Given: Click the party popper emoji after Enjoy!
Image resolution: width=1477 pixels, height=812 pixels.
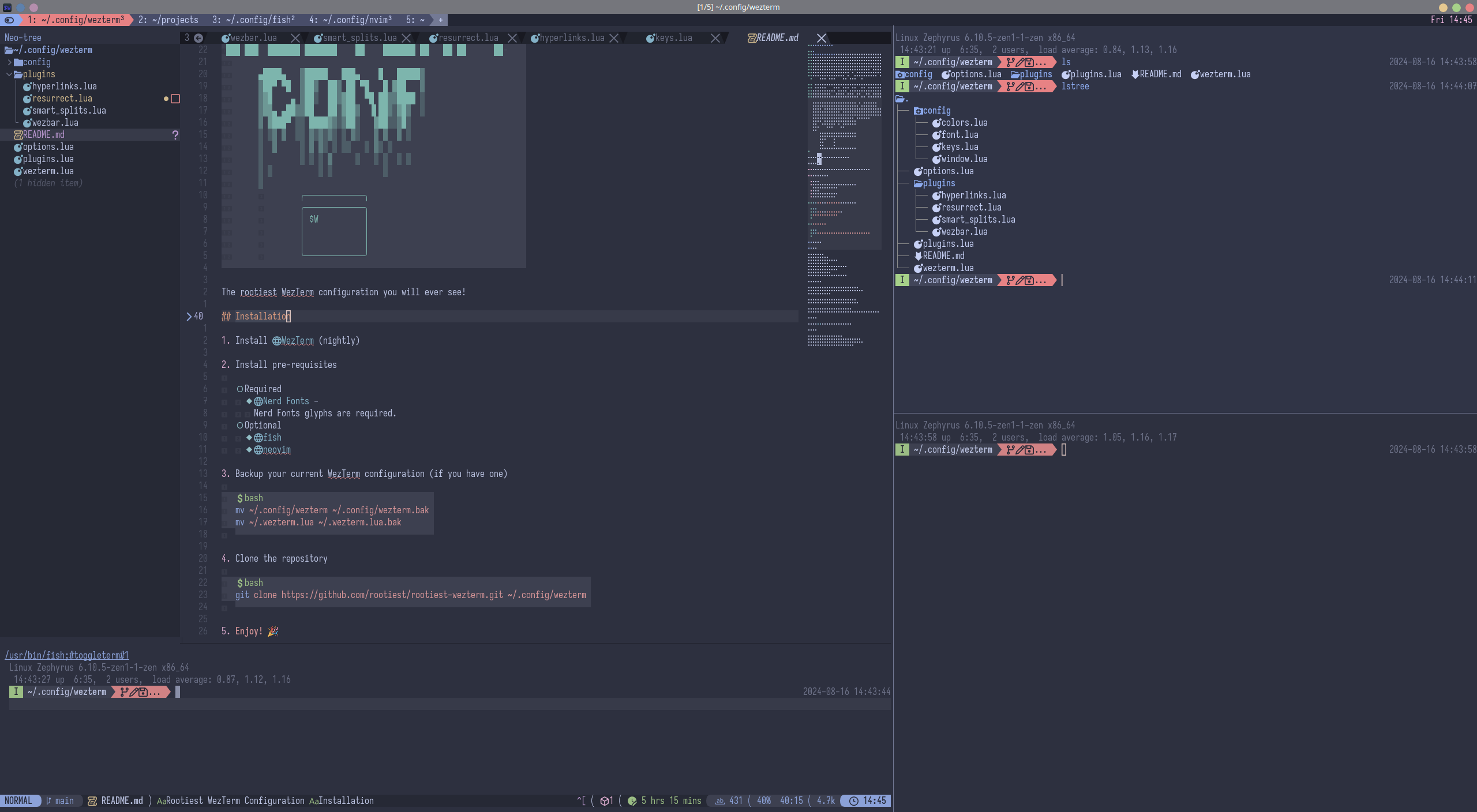Looking at the screenshot, I should point(273,631).
